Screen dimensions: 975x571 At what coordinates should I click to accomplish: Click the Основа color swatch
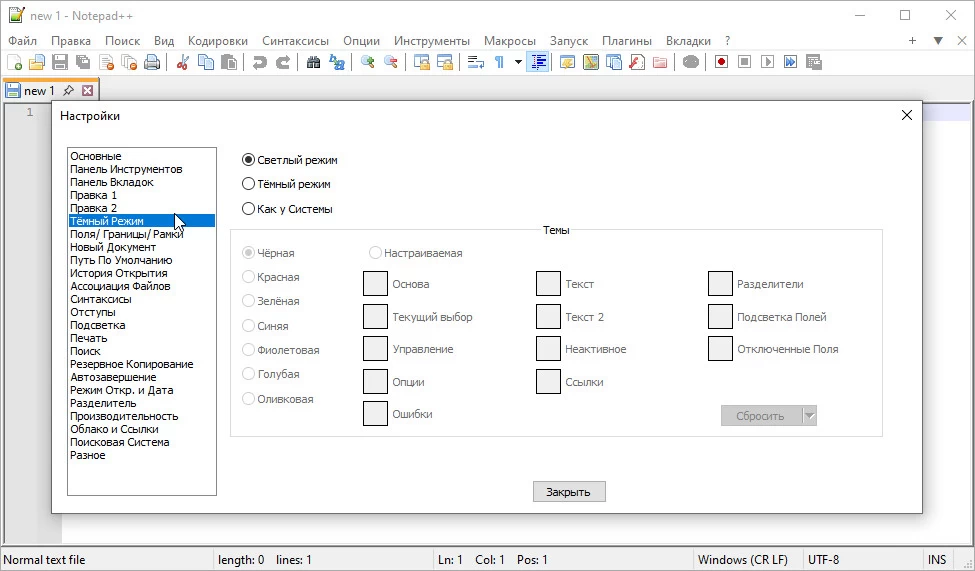375,284
